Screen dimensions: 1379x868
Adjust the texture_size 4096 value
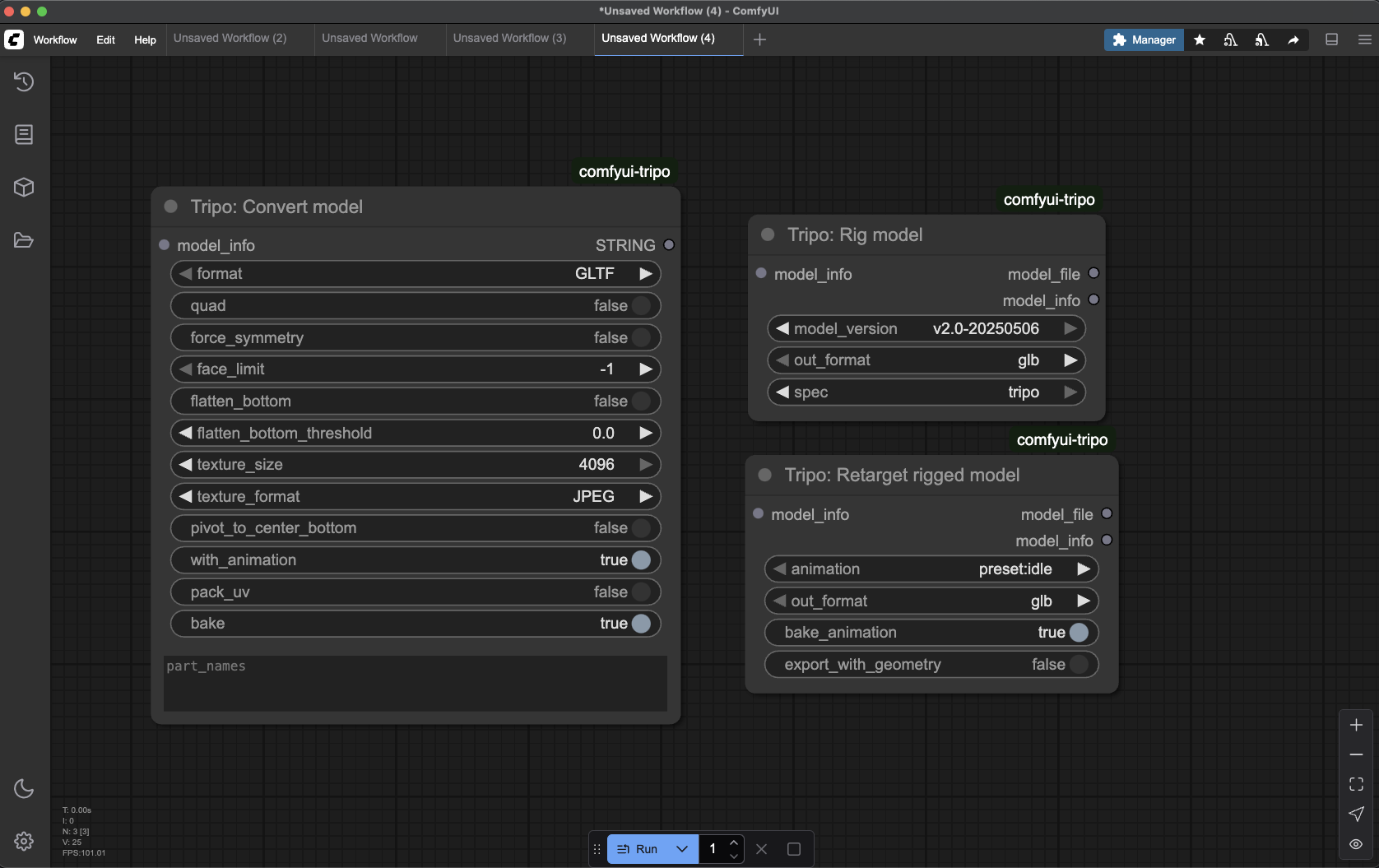pos(416,464)
